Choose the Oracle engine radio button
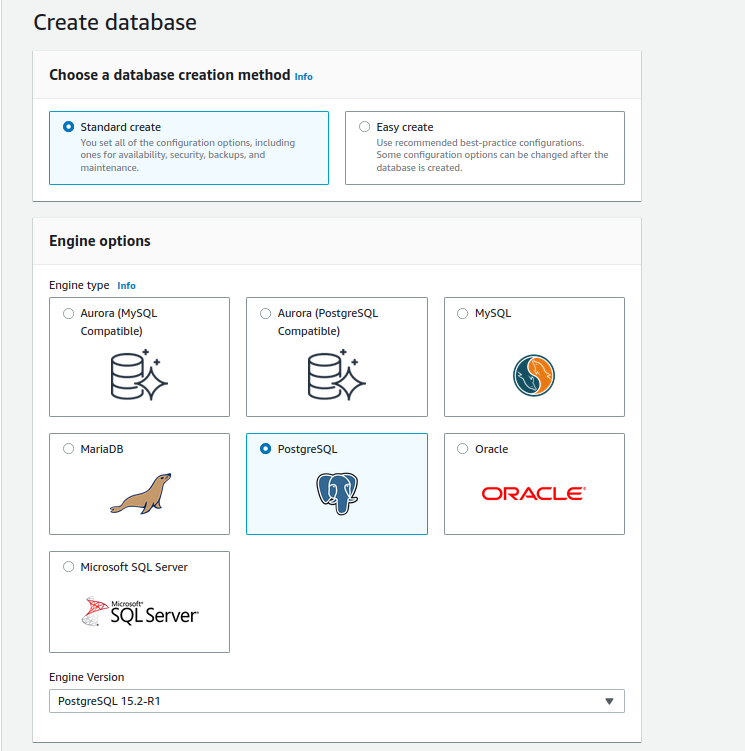 pyautogui.click(x=462, y=448)
